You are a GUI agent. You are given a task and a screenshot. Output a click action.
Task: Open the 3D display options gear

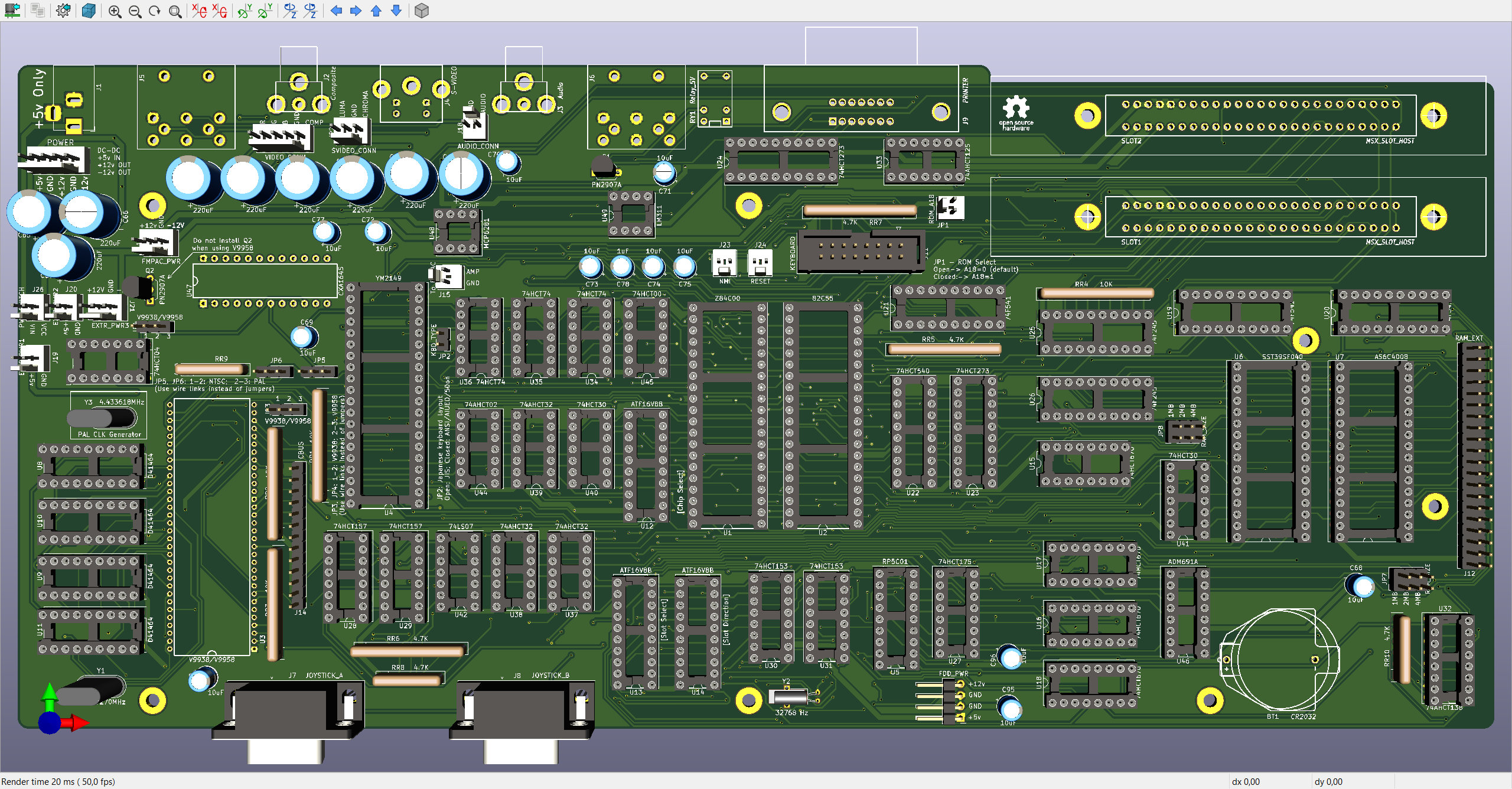coord(63,11)
